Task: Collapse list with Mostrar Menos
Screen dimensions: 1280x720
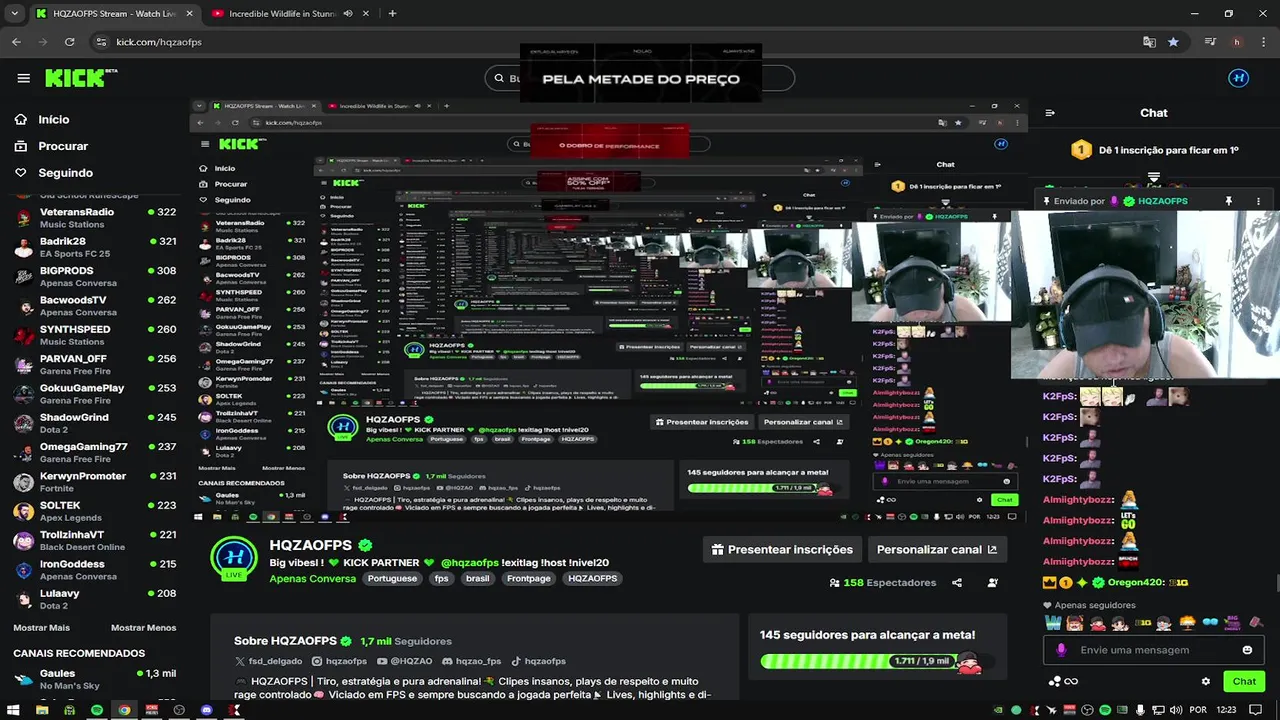Action: tap(143, 628)
